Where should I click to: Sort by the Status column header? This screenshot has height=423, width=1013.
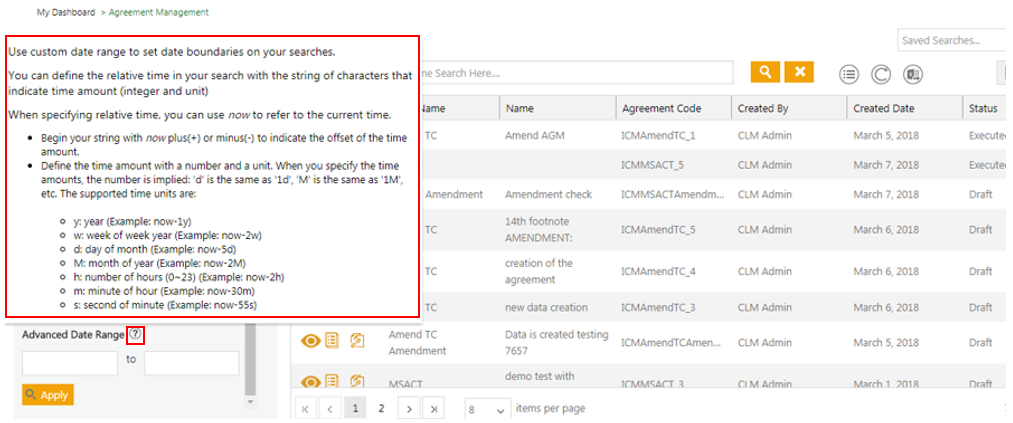(985, 108)
